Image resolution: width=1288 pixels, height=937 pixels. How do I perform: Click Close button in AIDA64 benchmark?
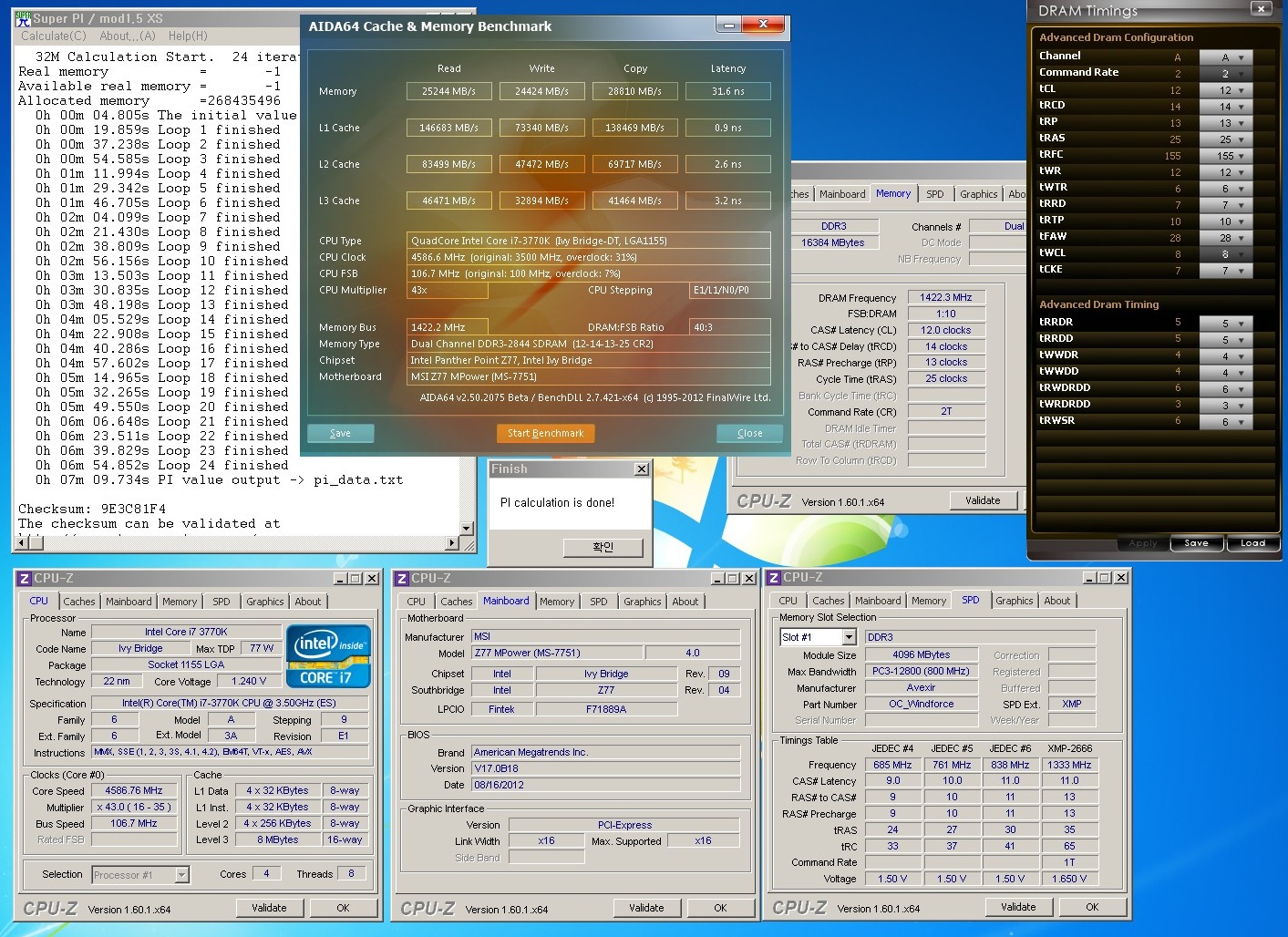tap(750, 433)
